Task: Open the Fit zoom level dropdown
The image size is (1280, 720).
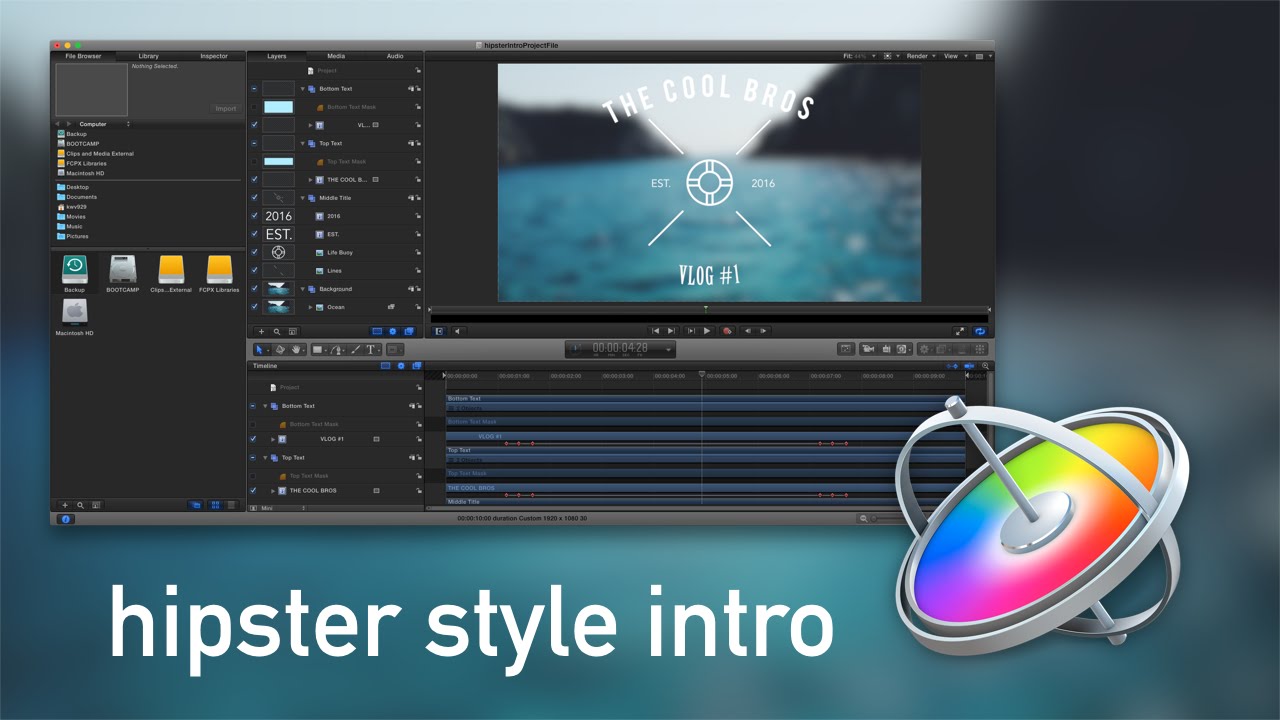Action: tap(859, 56)
